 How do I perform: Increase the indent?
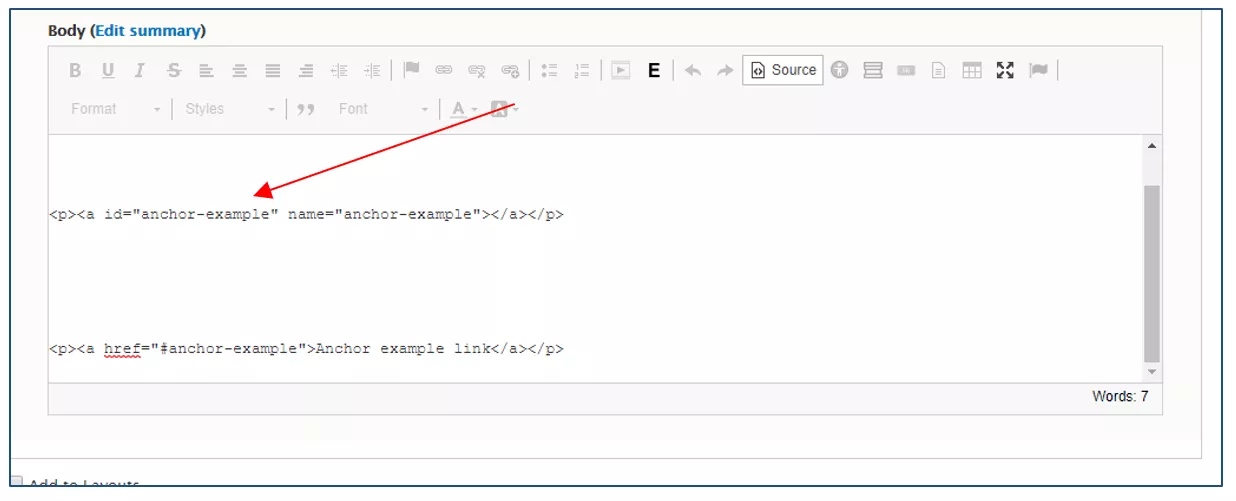pyautogui.click(x=372, y=70)
